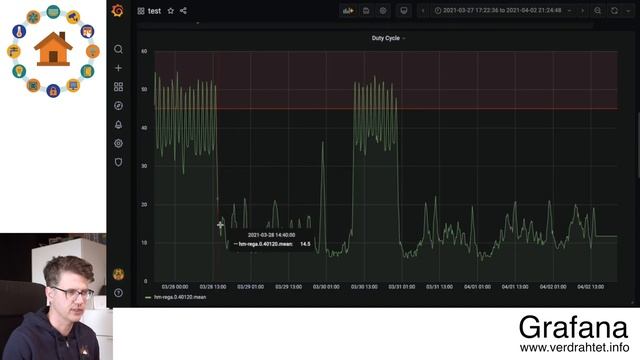Toggle hm-rega.0.40120.mean legend series

pos(180,297)
